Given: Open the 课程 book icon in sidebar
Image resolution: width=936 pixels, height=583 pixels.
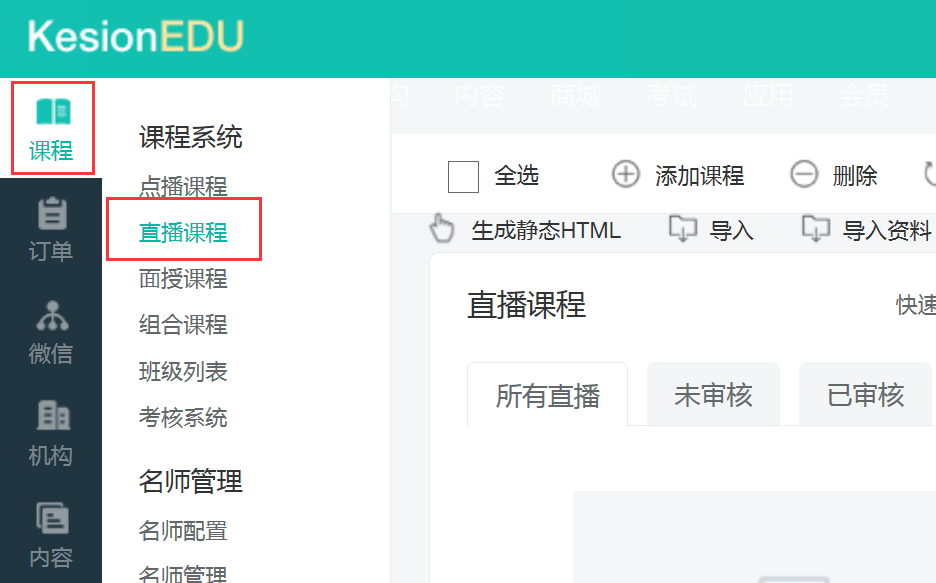Looking at the screenshot, I should (52, 111).
